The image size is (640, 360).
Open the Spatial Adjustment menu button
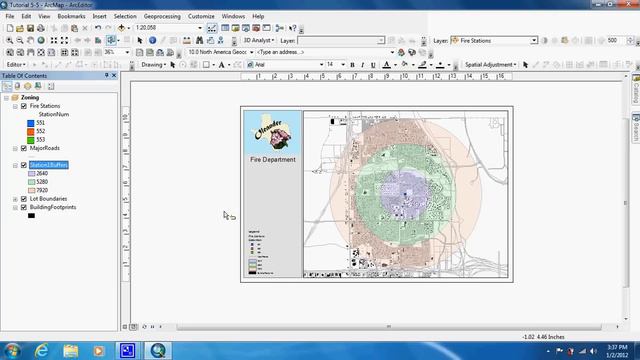click(491, 65)
